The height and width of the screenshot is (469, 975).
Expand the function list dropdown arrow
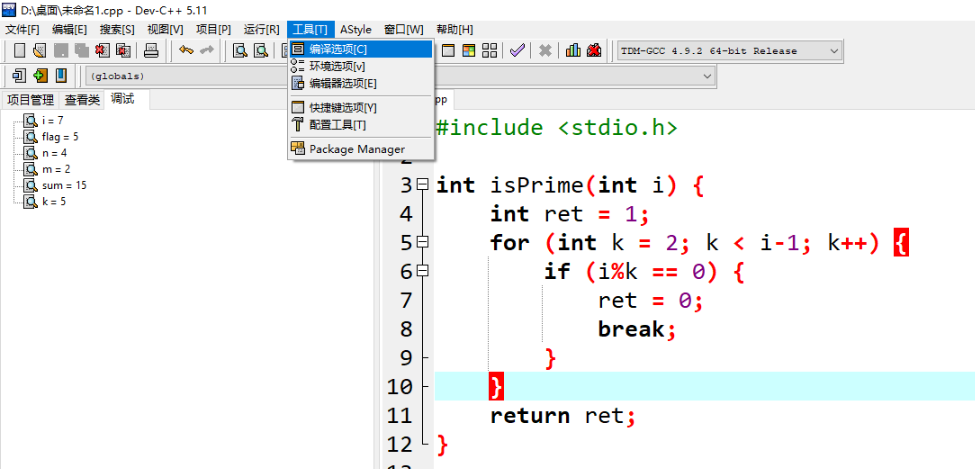[707, 76]
